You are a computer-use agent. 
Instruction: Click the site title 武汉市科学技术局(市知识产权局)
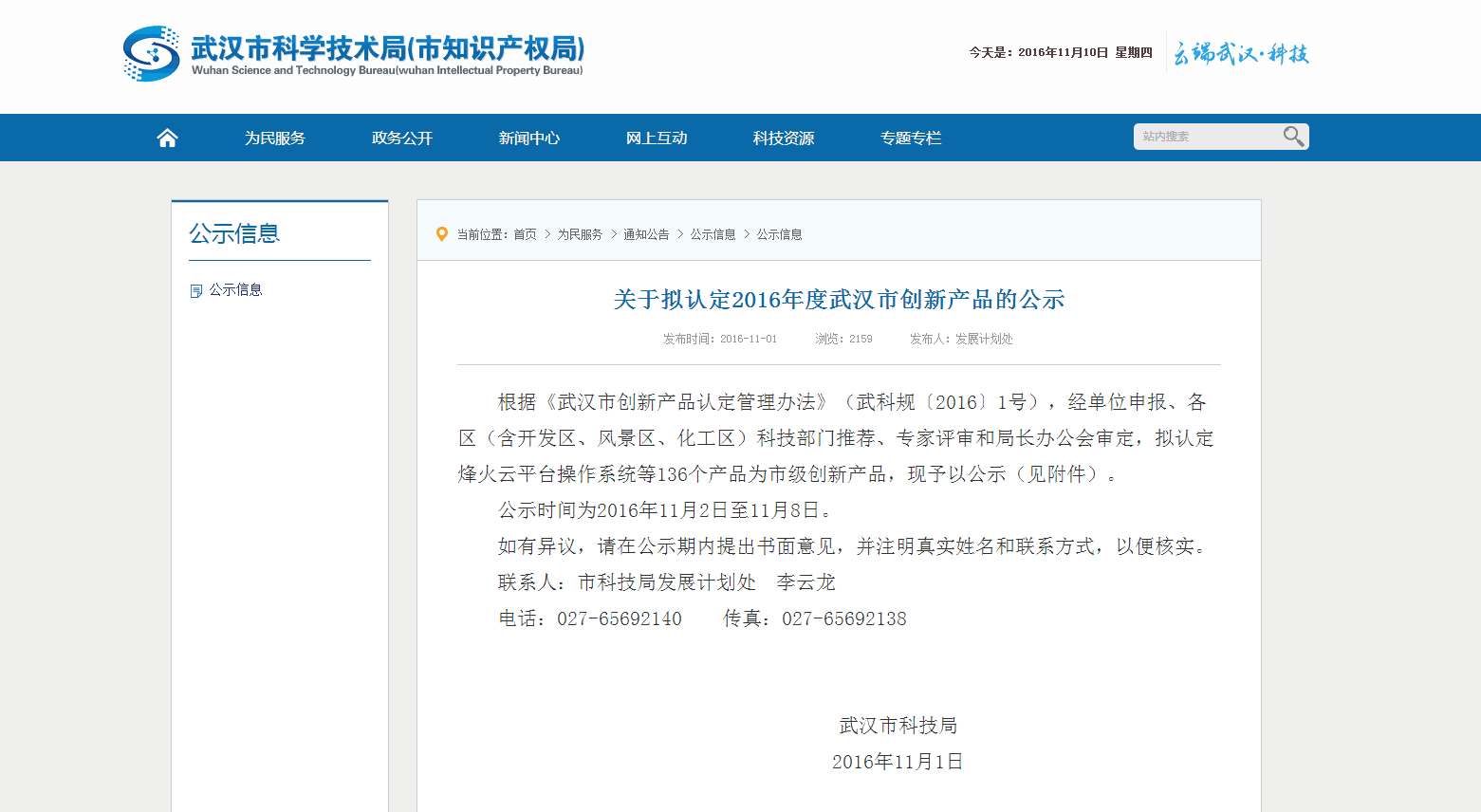pos(388,47)
